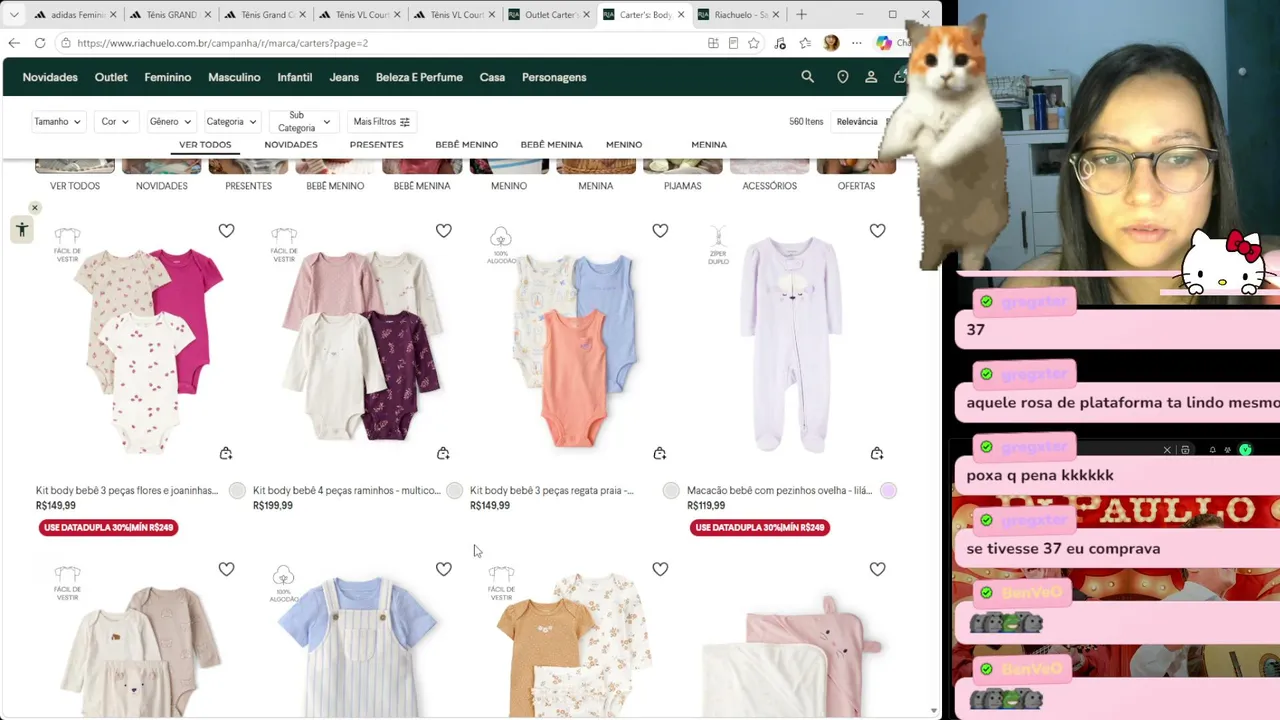1280x720 pixels.
Task: Add this page to browser favorites star
Action: click(x=754, y=43)
